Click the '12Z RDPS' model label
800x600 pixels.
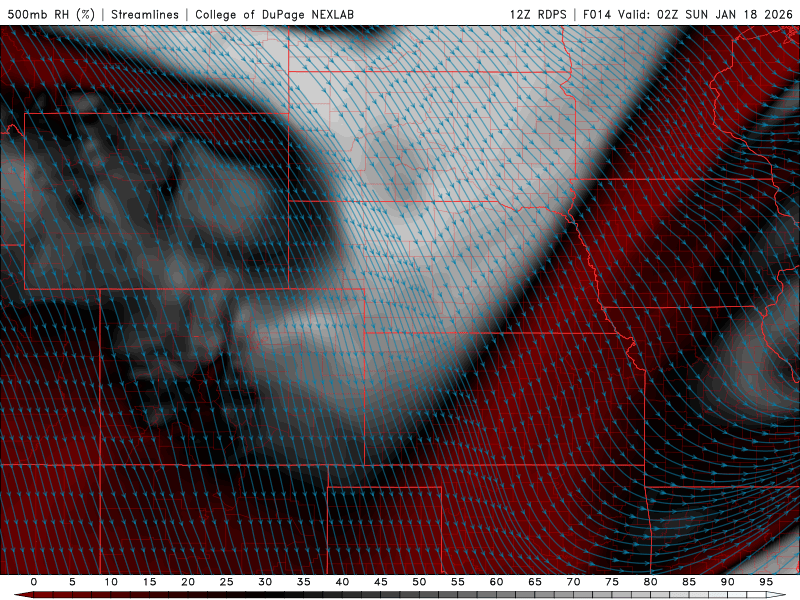[x=538, y=14]
